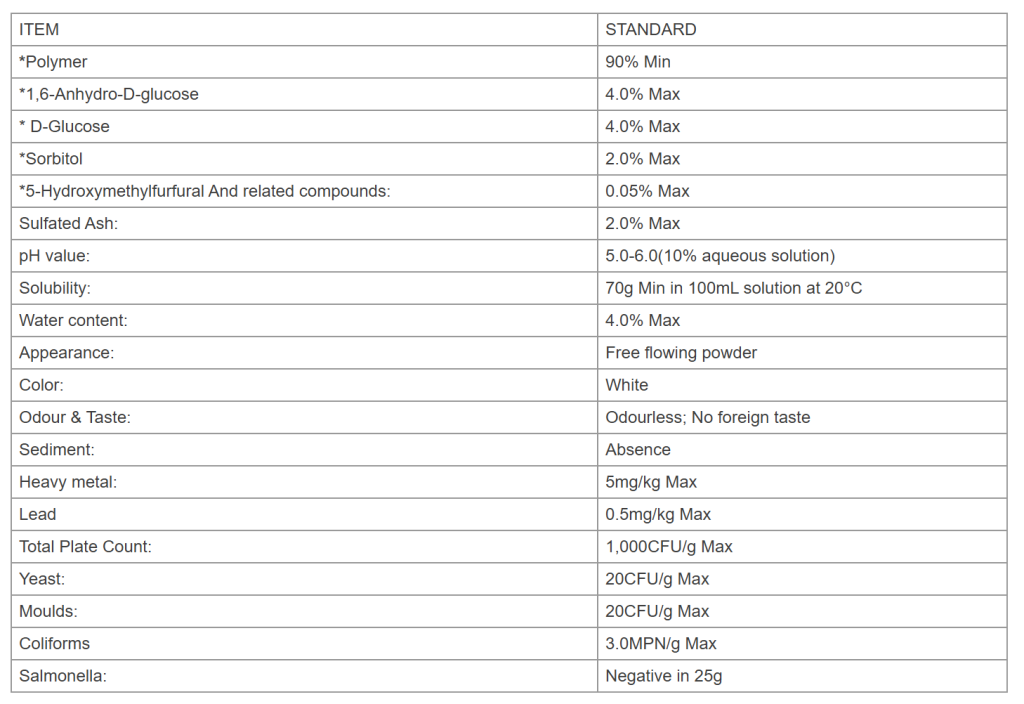The image size is (1024, 704).
Task: Select the Total Plate Count item cell
Action: pos(304,547)
